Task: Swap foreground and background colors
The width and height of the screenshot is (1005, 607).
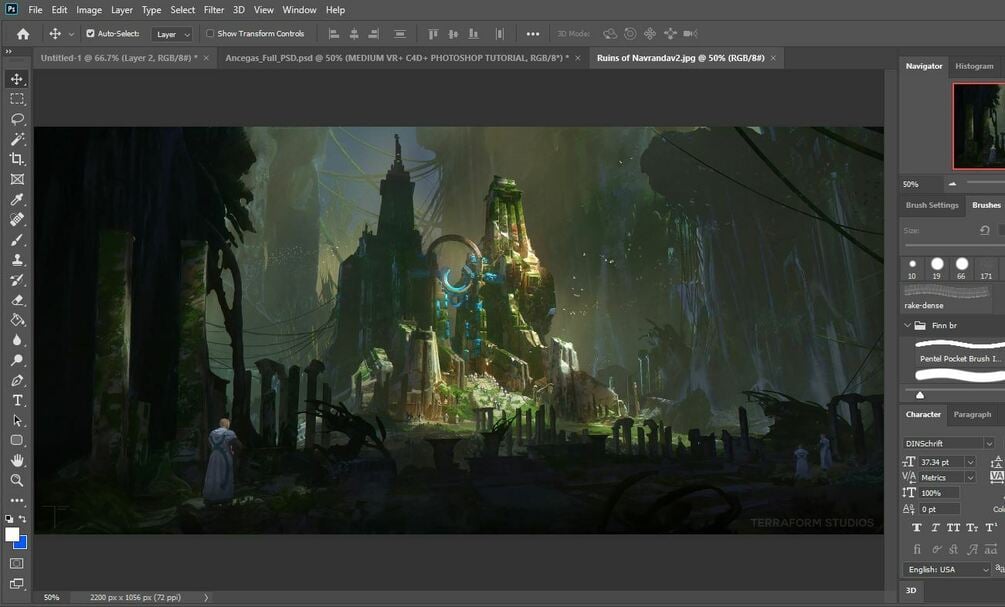Action: point(22,519)
